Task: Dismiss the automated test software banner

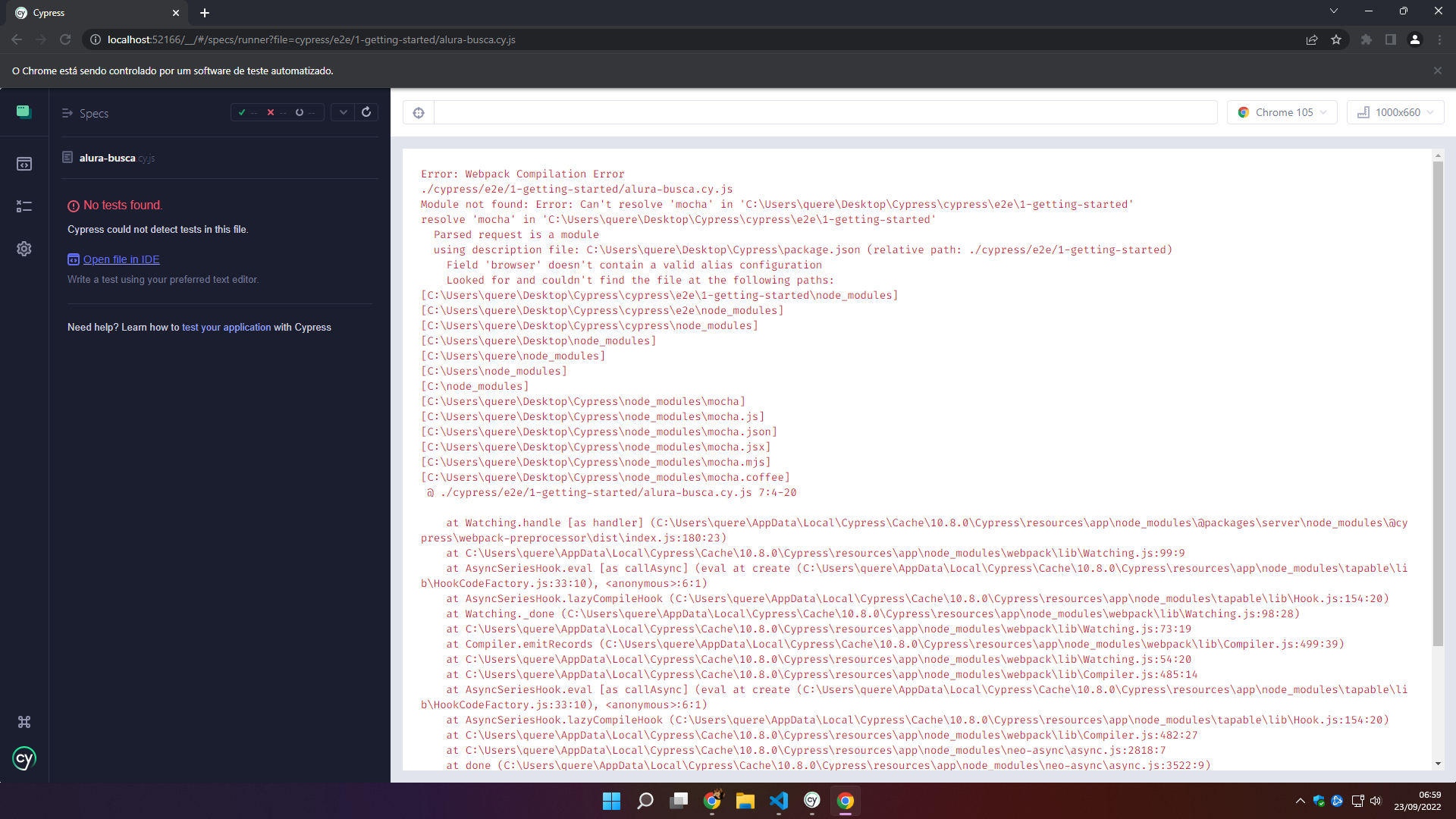Action: click(x=1438, y=71)
